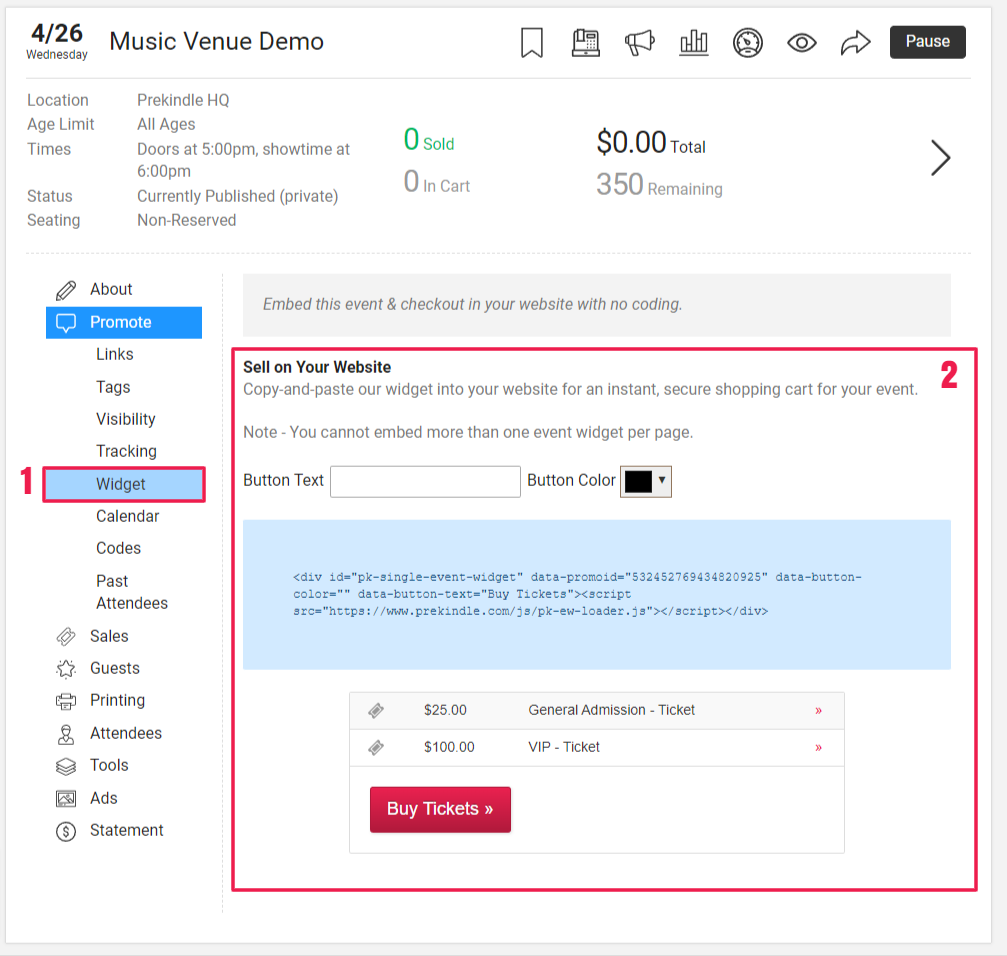Viewport: 1007px width, 956px height.
Task: Click the star icon beside Guests
Action: coord(66,669)
